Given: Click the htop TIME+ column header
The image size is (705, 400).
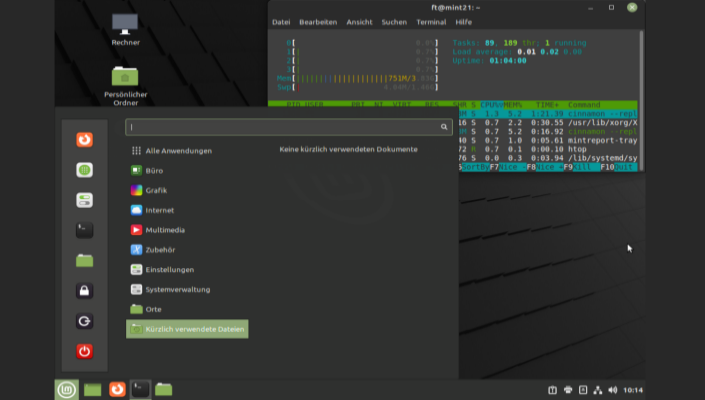Looking at the screenshot, I should tap(547, 105).
